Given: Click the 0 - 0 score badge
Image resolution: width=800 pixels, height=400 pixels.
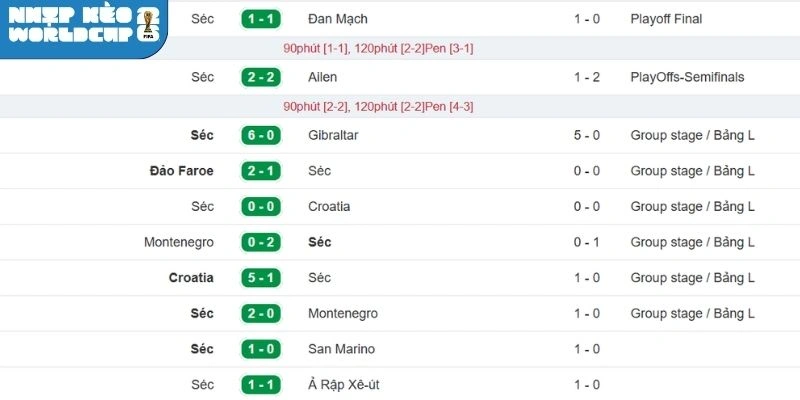Looking at the screenshot, I should (261, 207).
